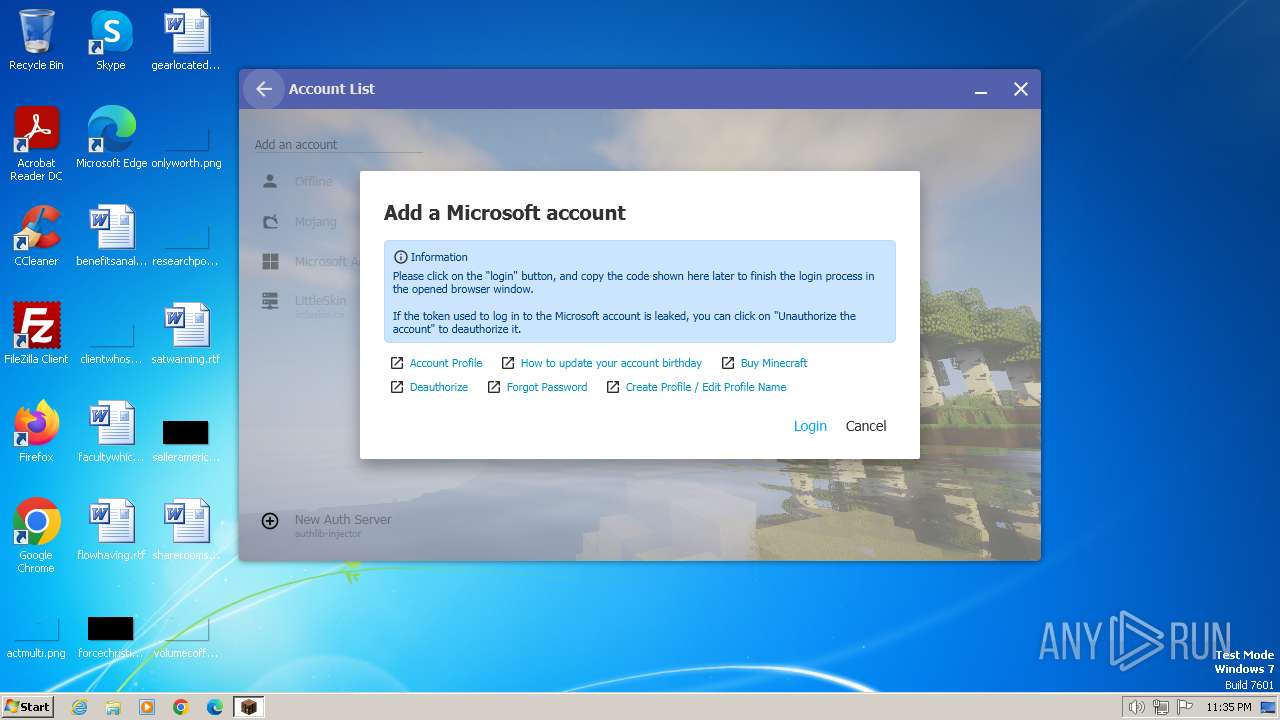Open the Skype desktop shortcut

(x=111, y=41)
